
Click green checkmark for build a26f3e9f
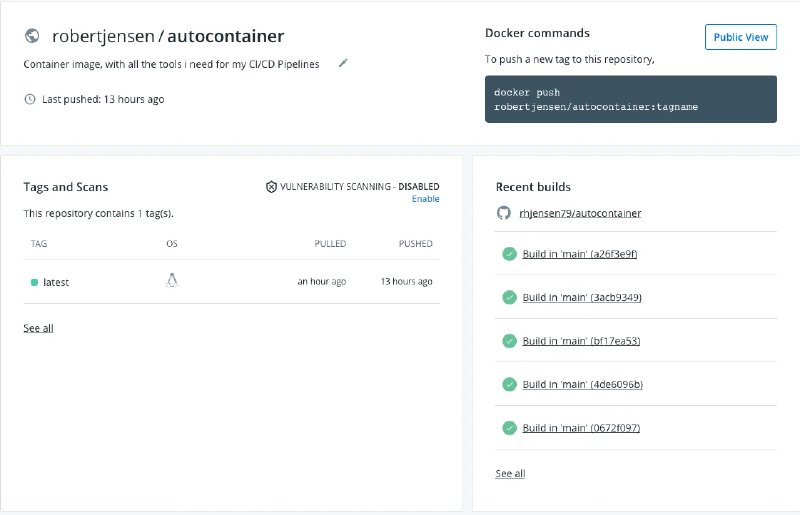click(x=509, y=254)
